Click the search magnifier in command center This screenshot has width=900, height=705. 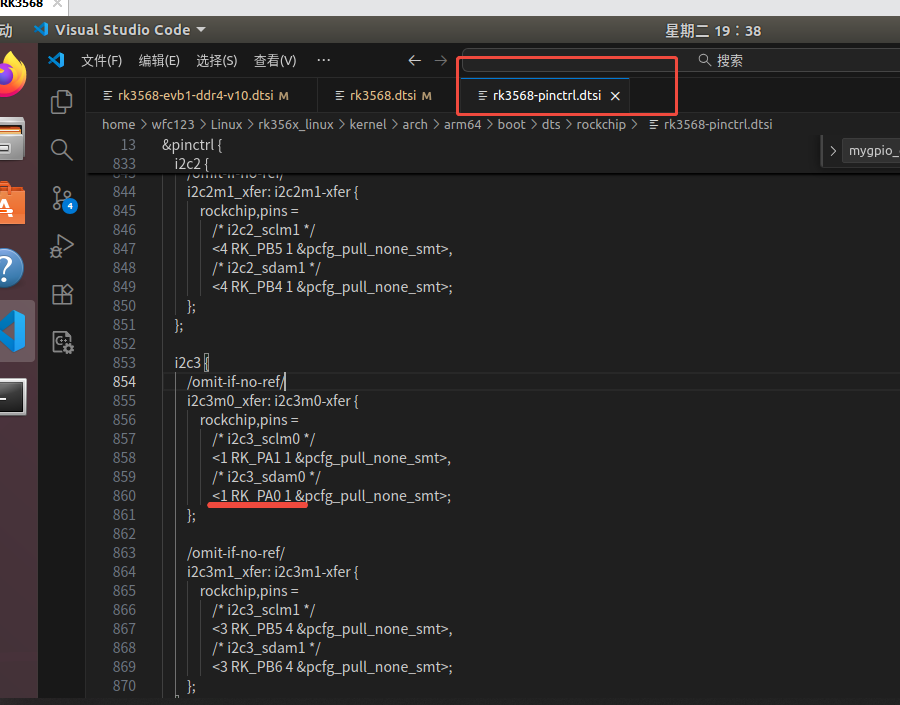(x=704, y=60)
